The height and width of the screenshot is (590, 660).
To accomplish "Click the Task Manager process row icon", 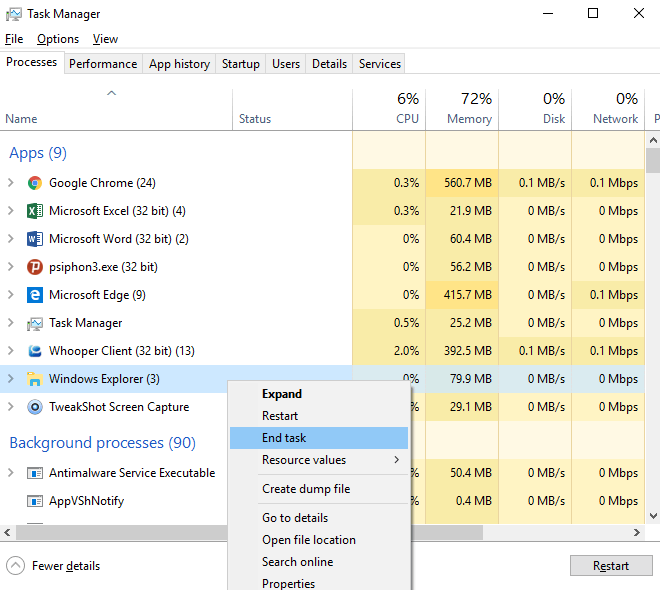I will point(35,323).
